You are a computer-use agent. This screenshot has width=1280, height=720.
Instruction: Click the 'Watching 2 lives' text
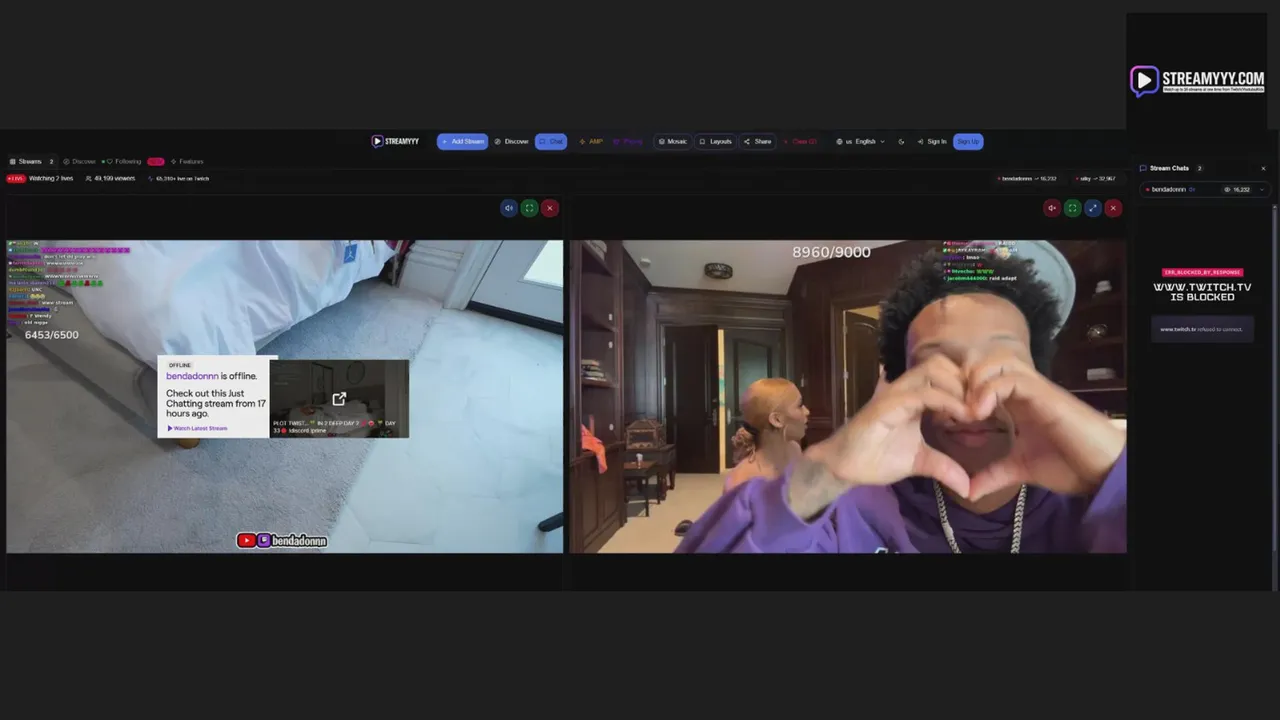coord(51,178)
